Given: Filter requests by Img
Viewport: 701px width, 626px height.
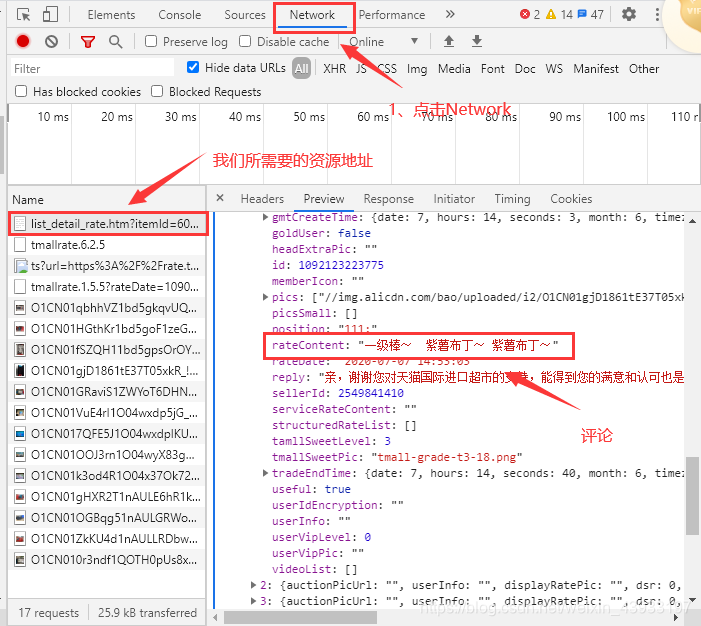Looking at the screenshot, I should point(417,69).
